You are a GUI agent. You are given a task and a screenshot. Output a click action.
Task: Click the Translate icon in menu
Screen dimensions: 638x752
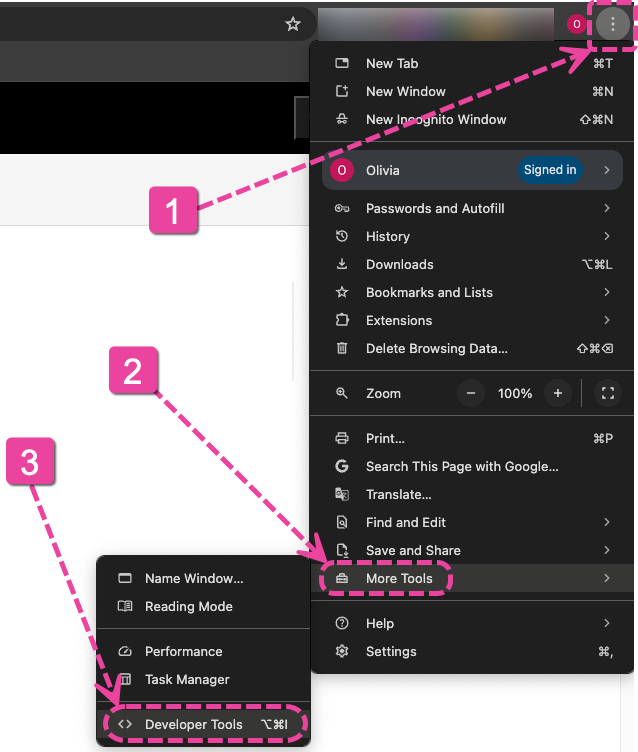(x=342, y=494)
